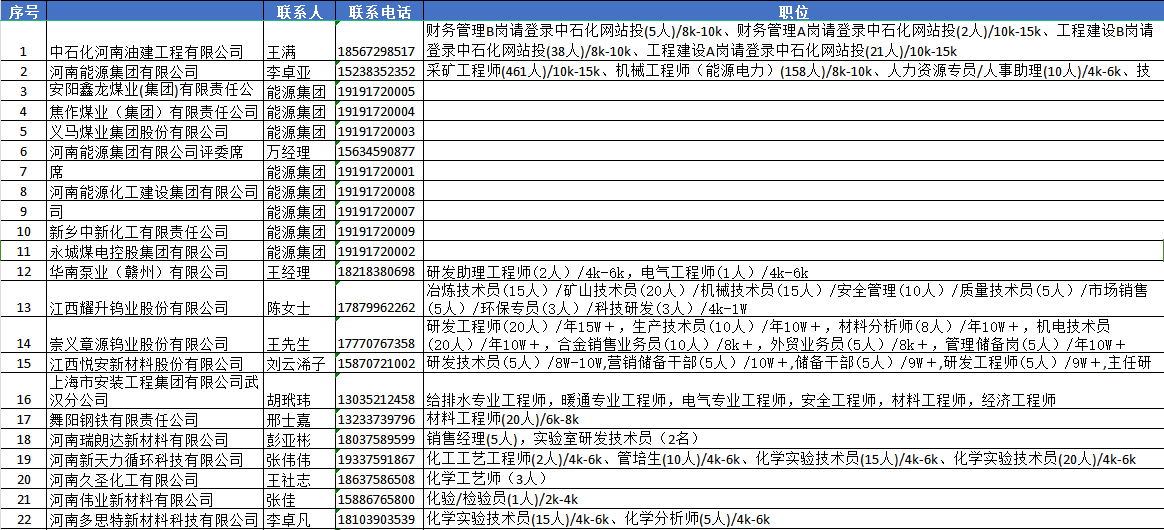The width and height of the screenshot is (1164, 530).
Task: Click the 职位 column header
Action: [x=793, y=11]
